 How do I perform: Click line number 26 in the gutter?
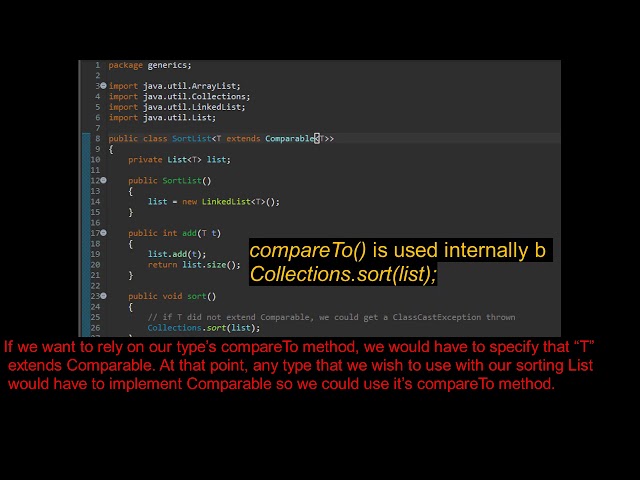(95, 328)
